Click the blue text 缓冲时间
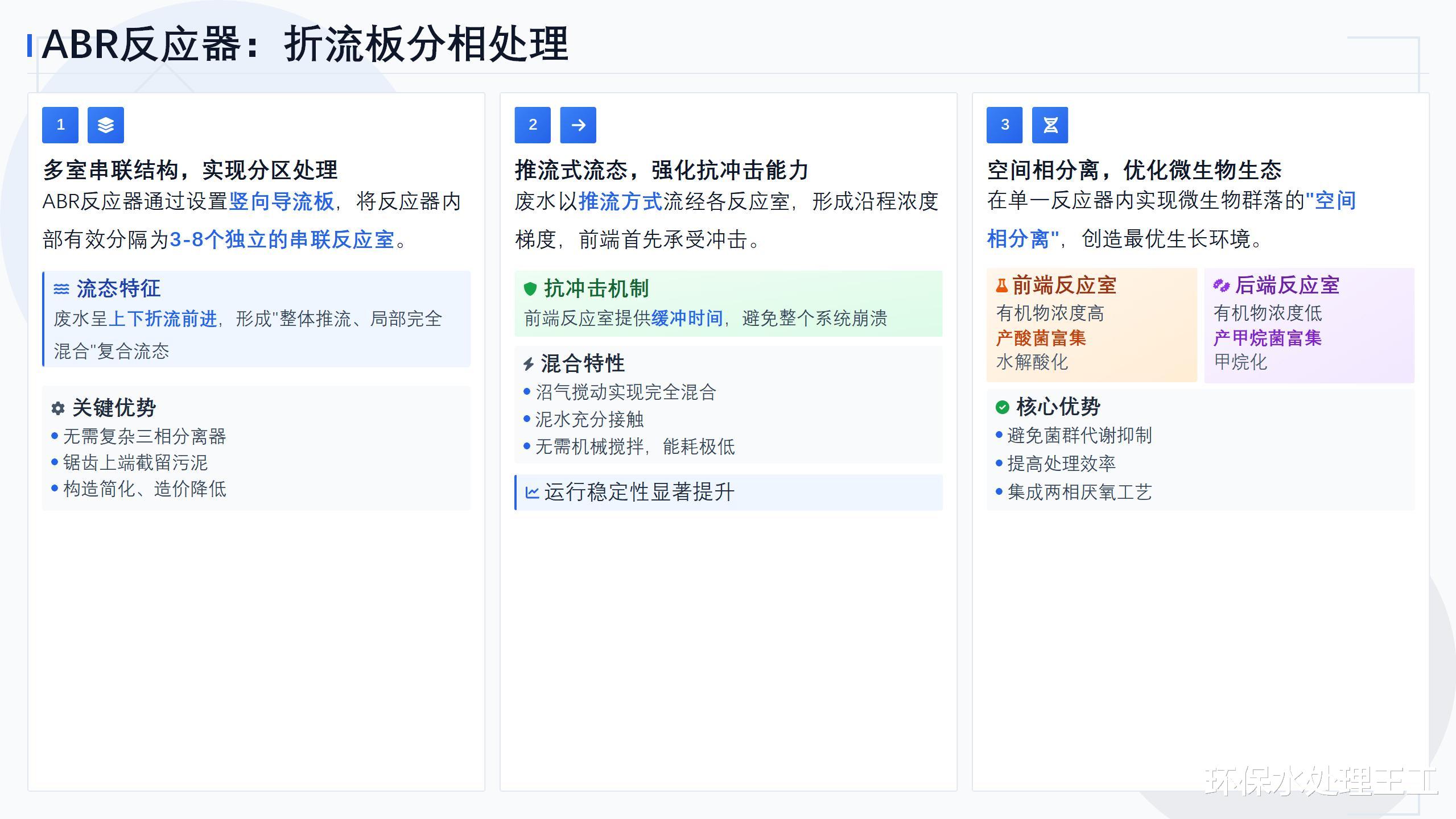Viewport: 1456px width, 819px height. pos(687,318)
